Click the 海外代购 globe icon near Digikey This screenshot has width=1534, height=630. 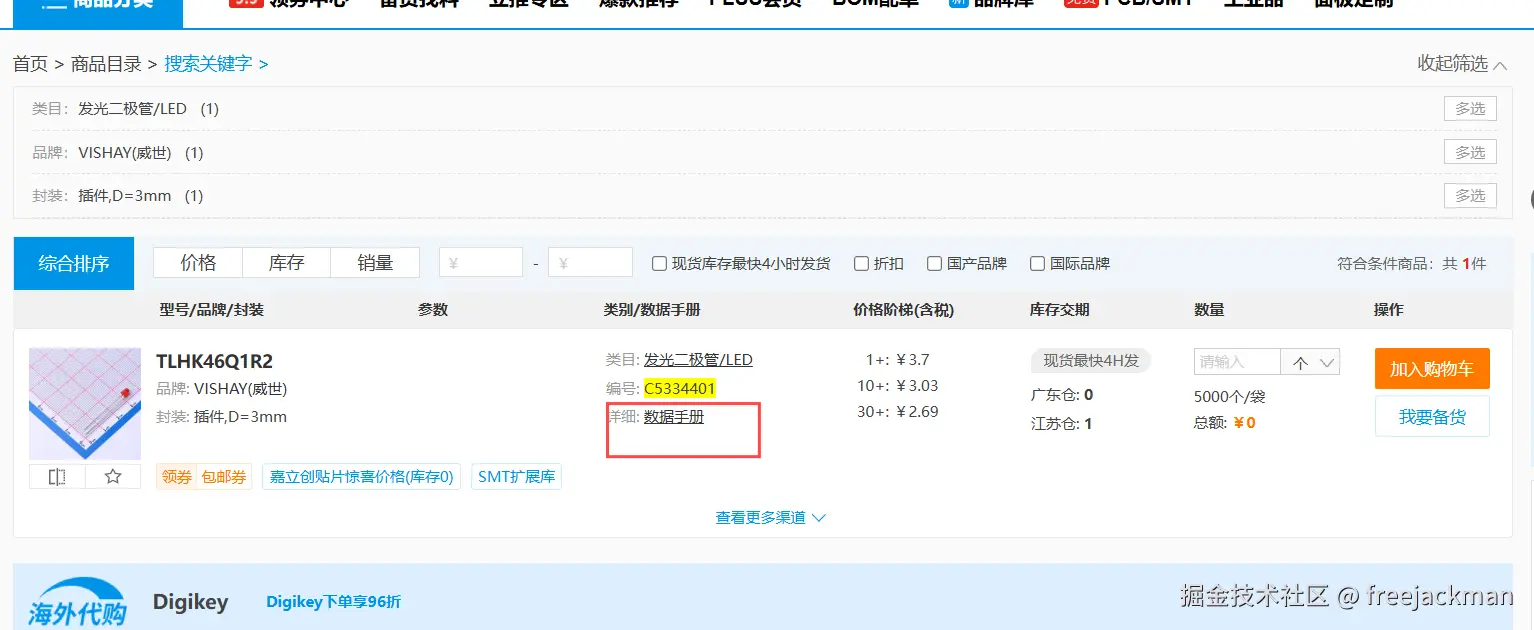78,600
